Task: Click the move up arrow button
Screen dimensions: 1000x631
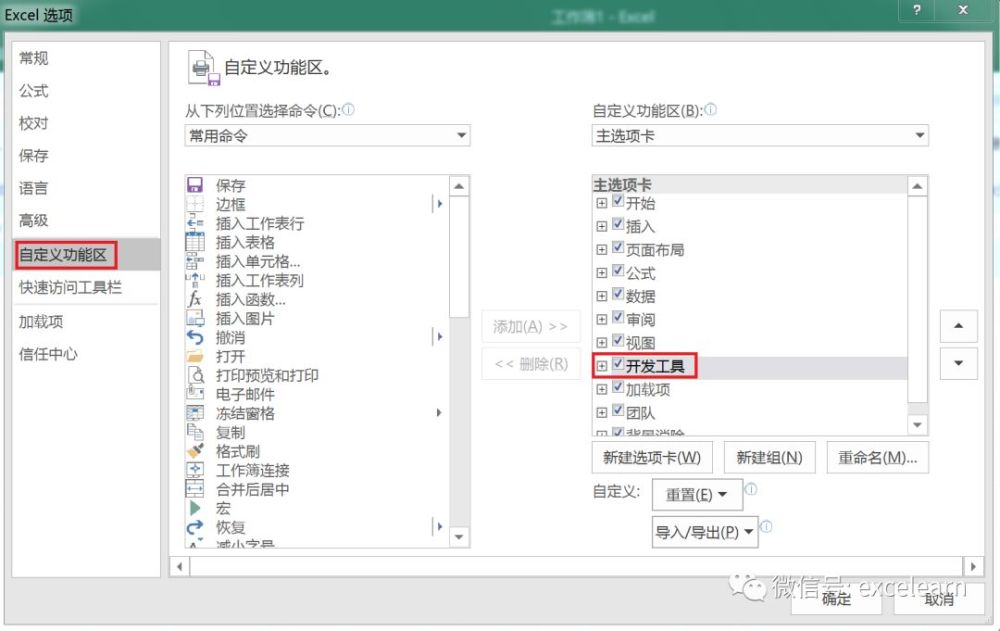Action: click(x=959, y=326)
